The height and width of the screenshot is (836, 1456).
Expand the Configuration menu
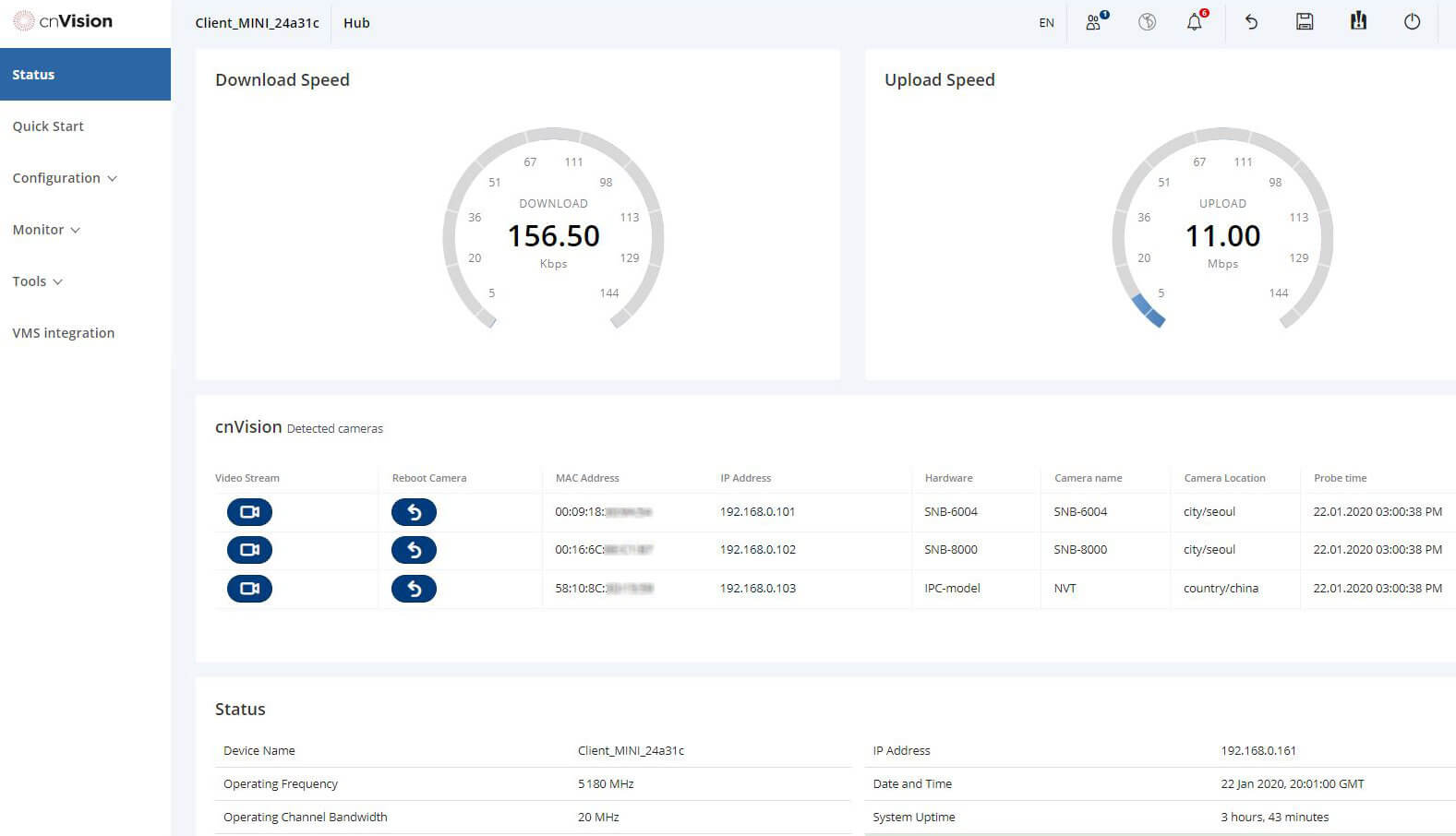pyautogui.click(x=65, y=178)
